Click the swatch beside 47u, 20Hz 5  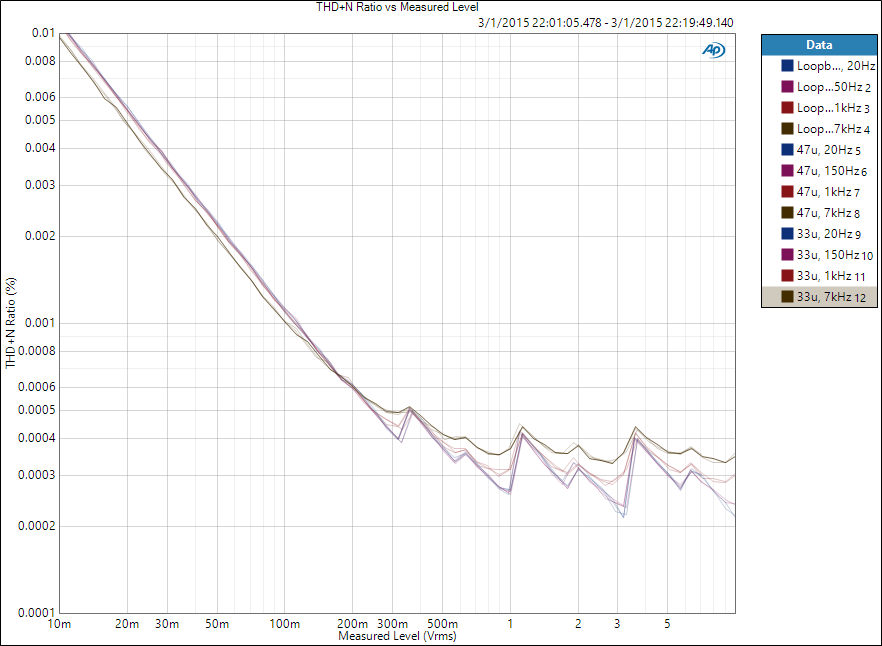pos(788,150)
